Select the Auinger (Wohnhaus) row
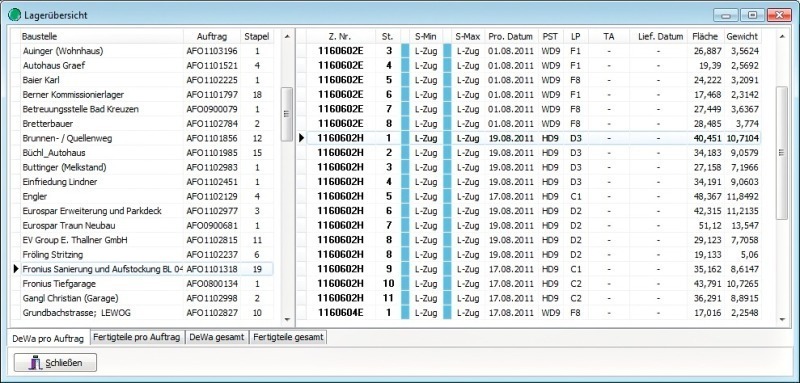 (146, 51)
